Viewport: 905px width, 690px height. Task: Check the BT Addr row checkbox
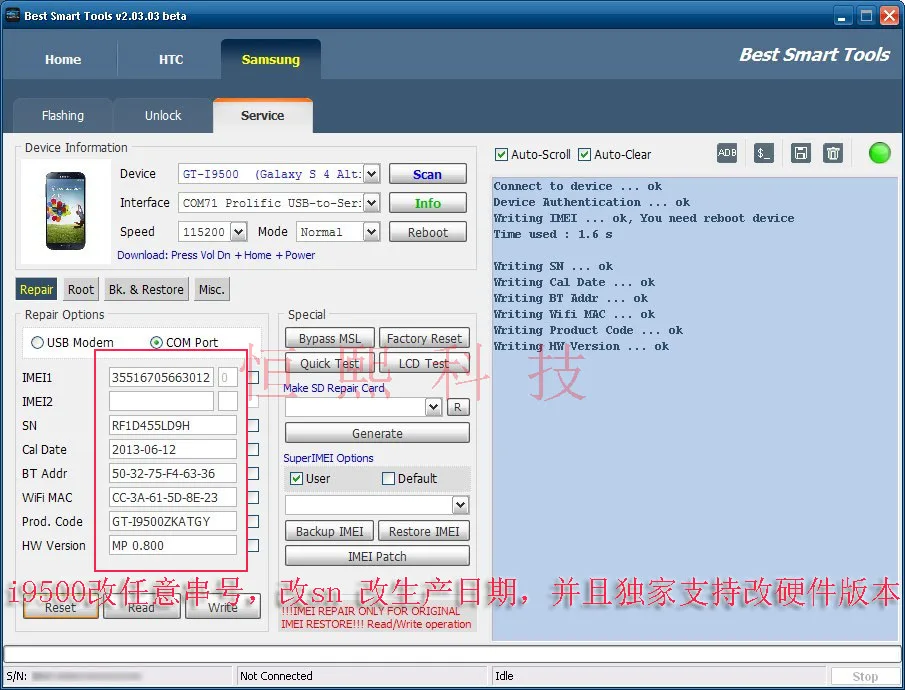[253, 473]
